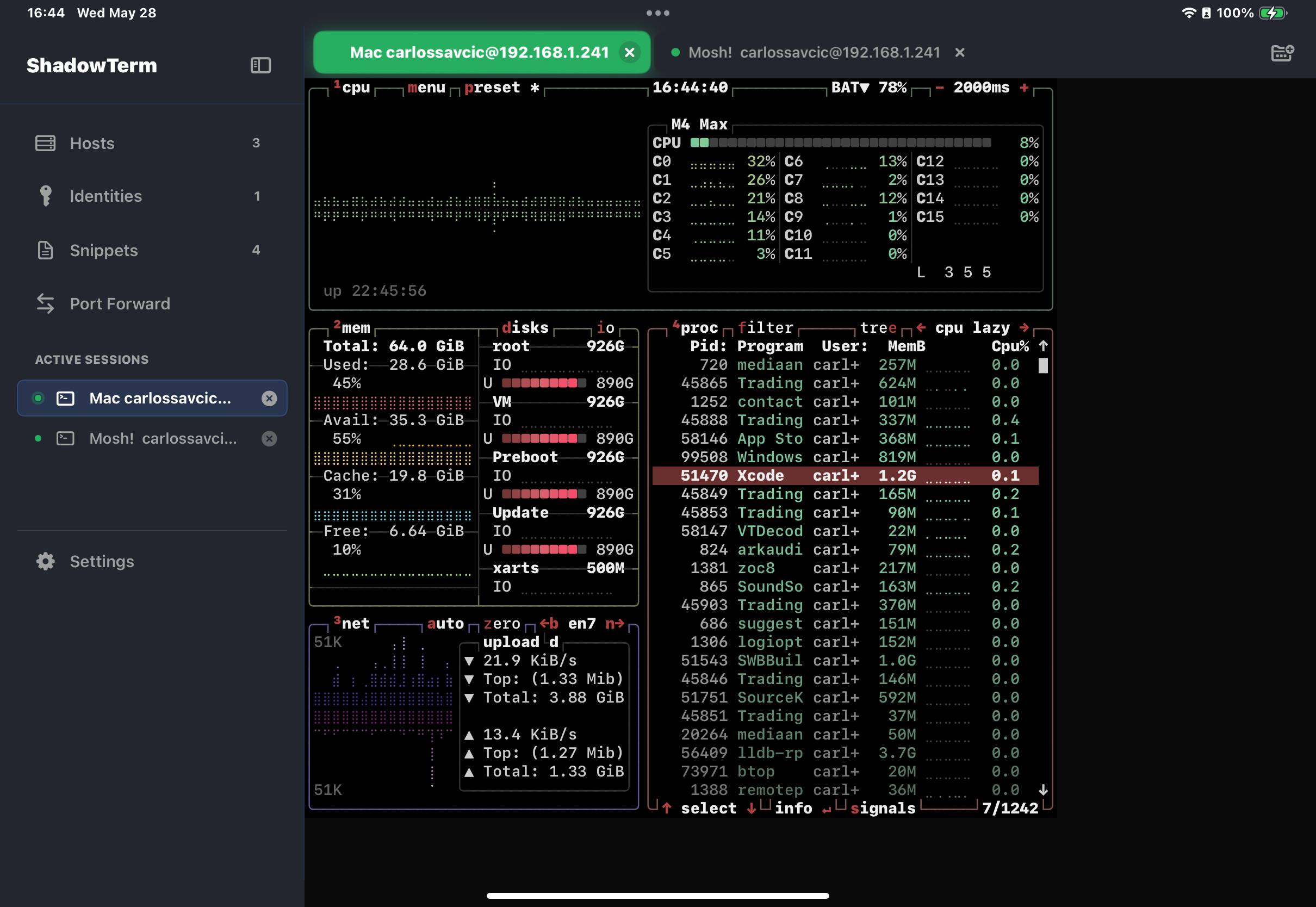
Task: Open process signals option
Action: 883,808
